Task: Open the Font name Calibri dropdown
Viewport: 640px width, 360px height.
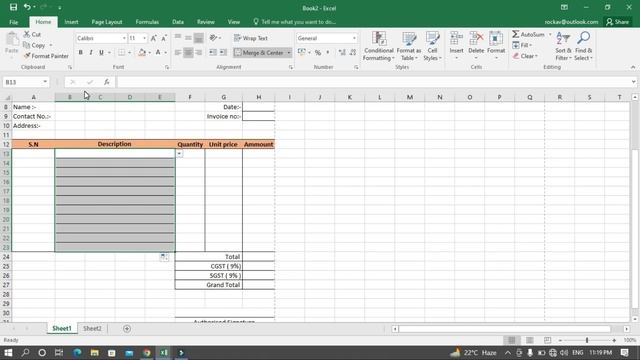Action: click(x=124, y=38)
